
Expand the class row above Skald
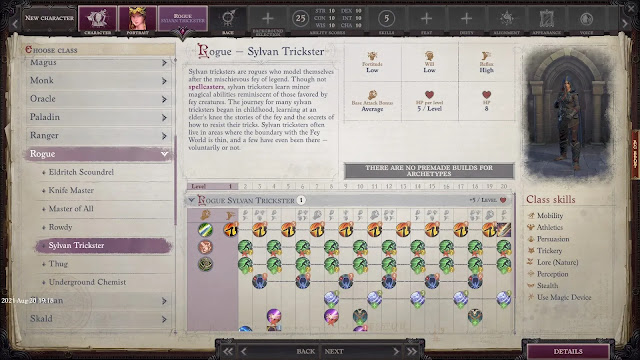tap(164, 301)
